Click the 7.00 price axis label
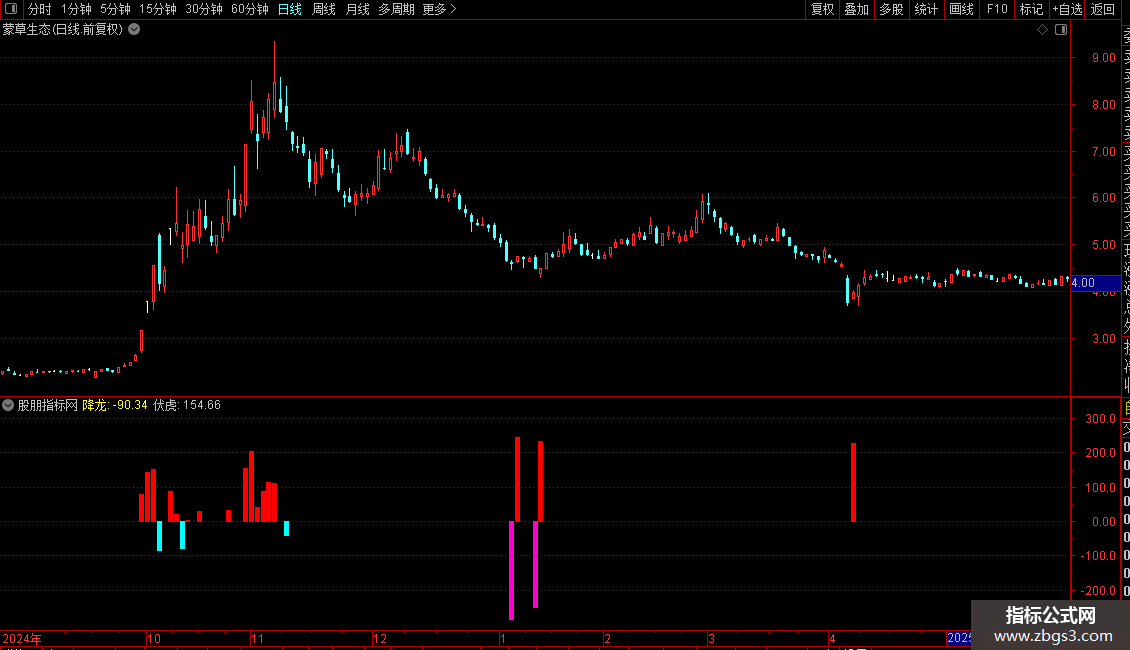Screen dimensions: 1130x650 [x=1103, y=151]
